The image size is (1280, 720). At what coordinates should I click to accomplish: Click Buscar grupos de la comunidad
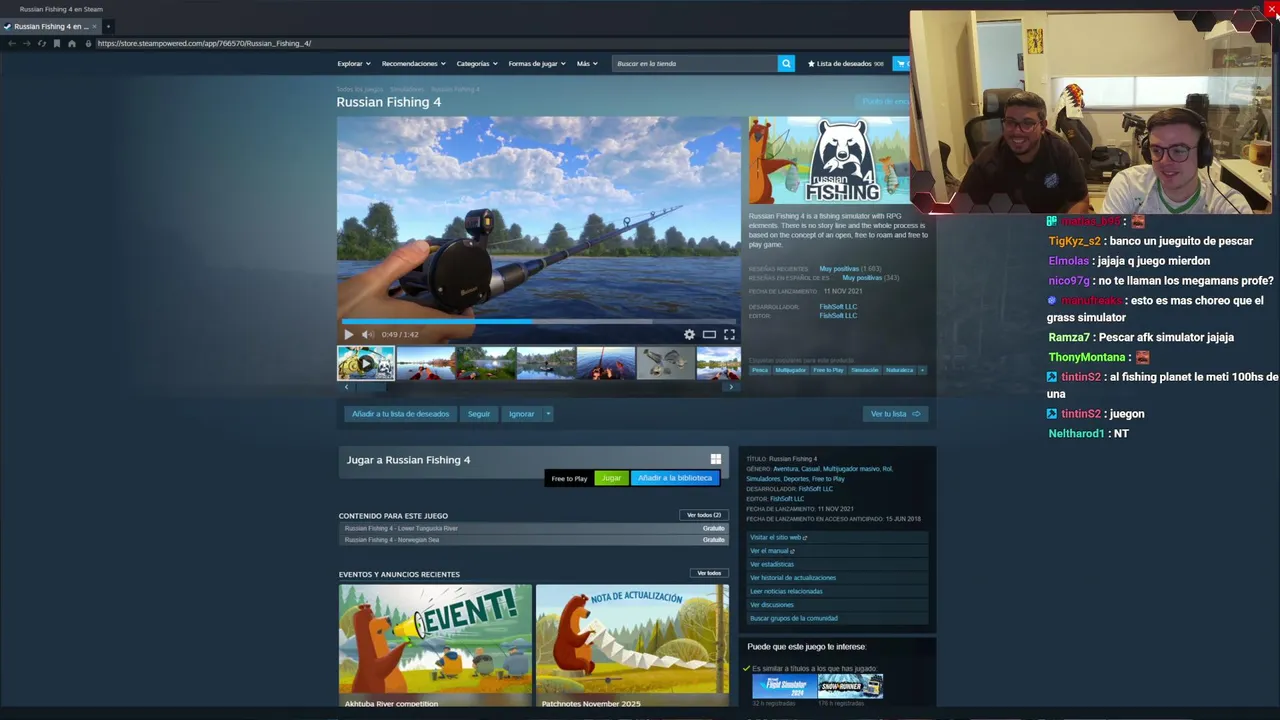click(794, 618)
